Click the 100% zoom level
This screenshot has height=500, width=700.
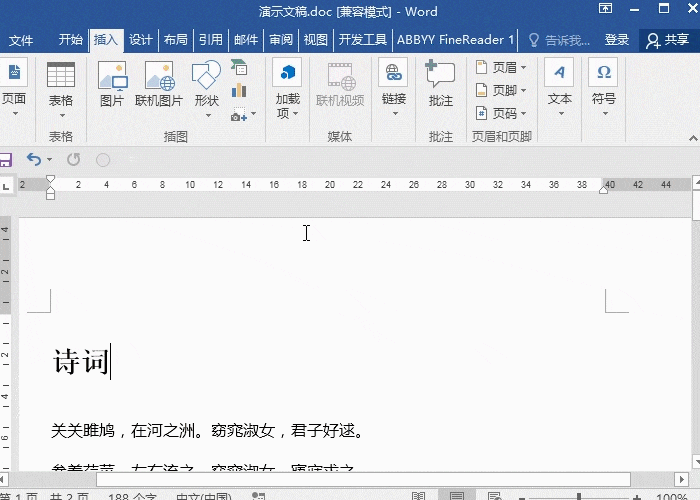pyautogui.click(x=672, y=496)
